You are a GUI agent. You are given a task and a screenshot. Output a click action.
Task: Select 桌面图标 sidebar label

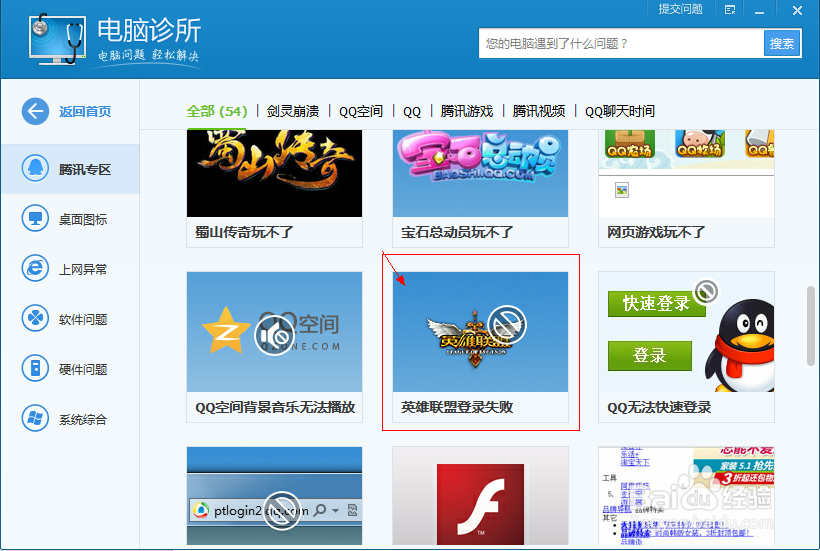(x=83, y=219)
